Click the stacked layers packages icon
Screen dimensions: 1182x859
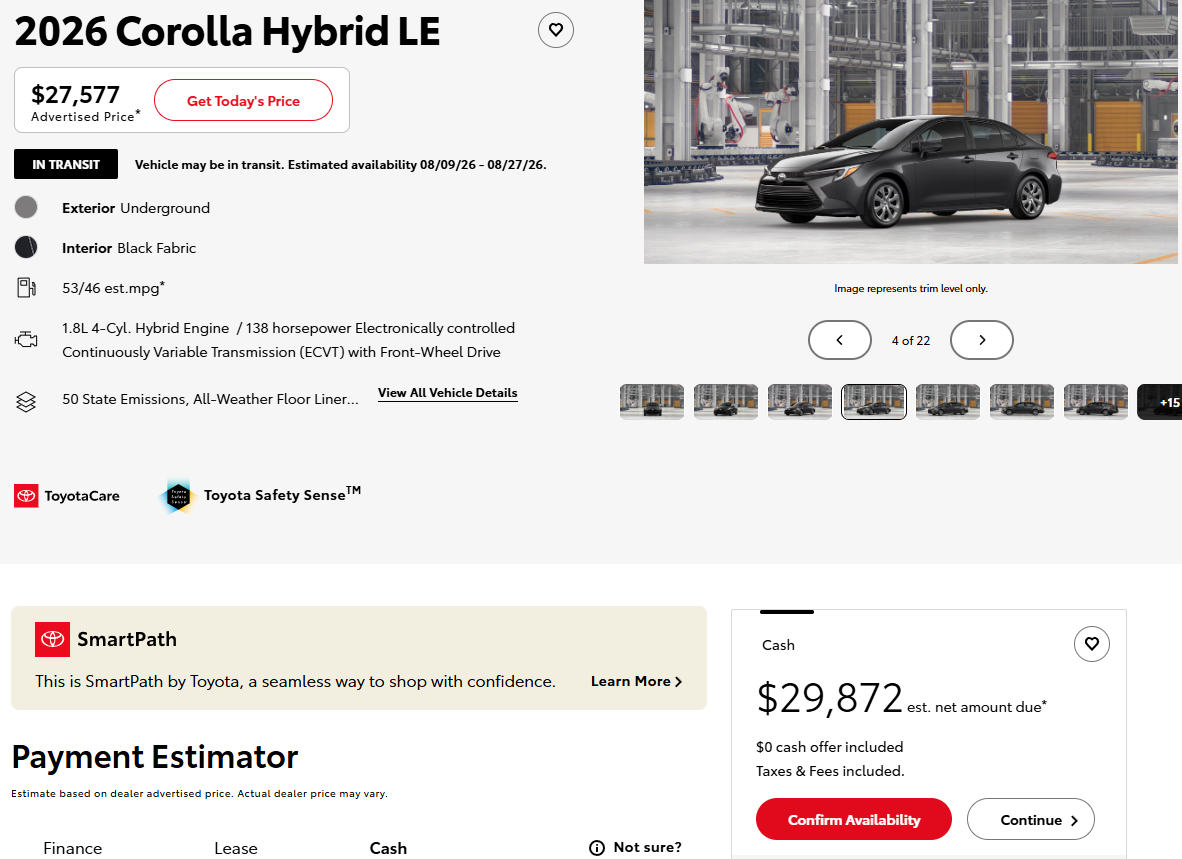26,402
